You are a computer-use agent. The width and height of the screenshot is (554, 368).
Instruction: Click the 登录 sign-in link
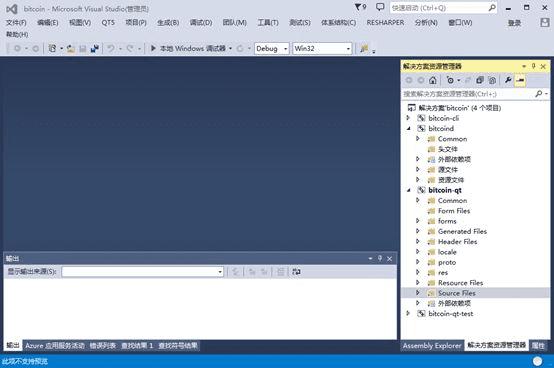point(514,23)
